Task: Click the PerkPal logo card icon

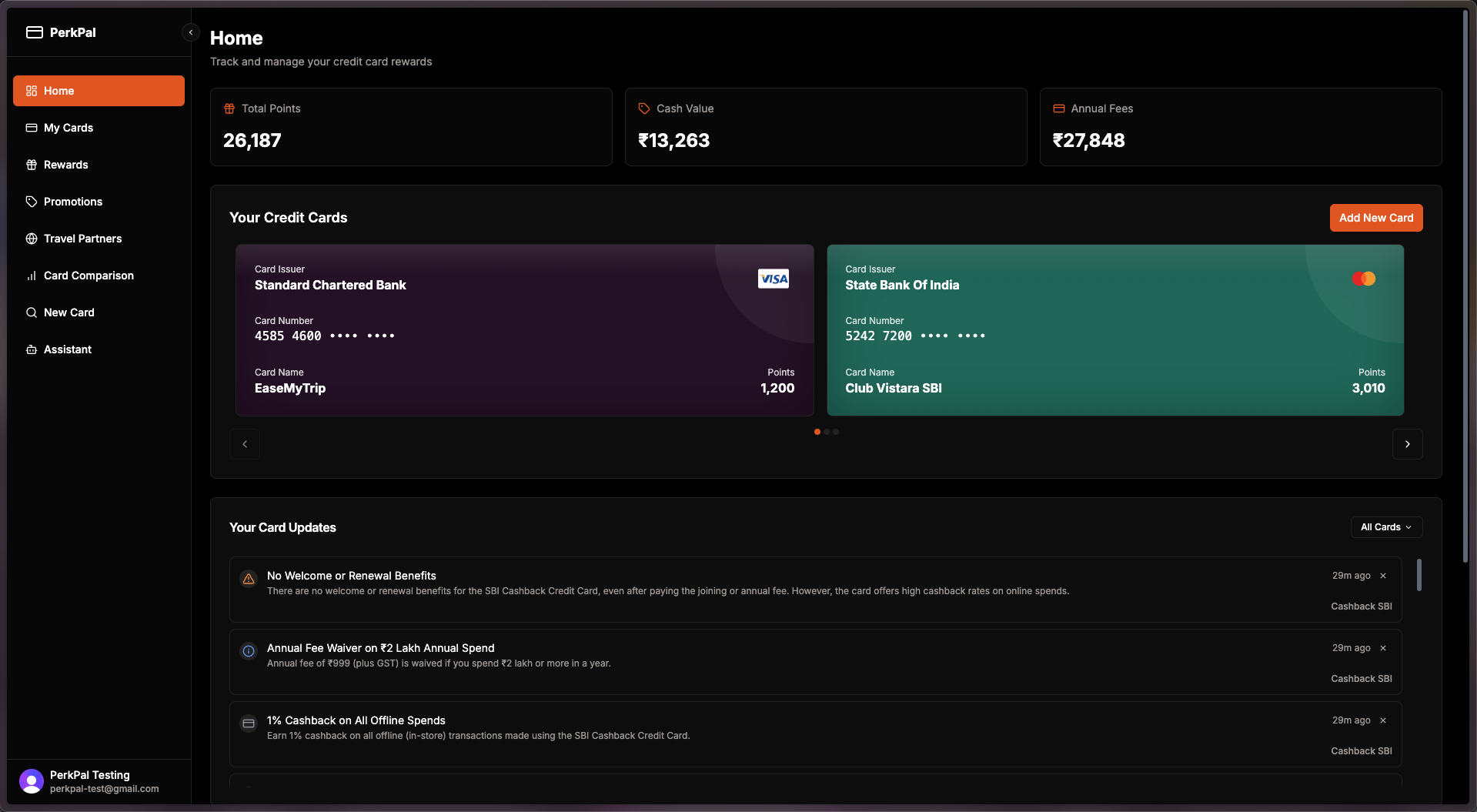Action: [34, 32]
